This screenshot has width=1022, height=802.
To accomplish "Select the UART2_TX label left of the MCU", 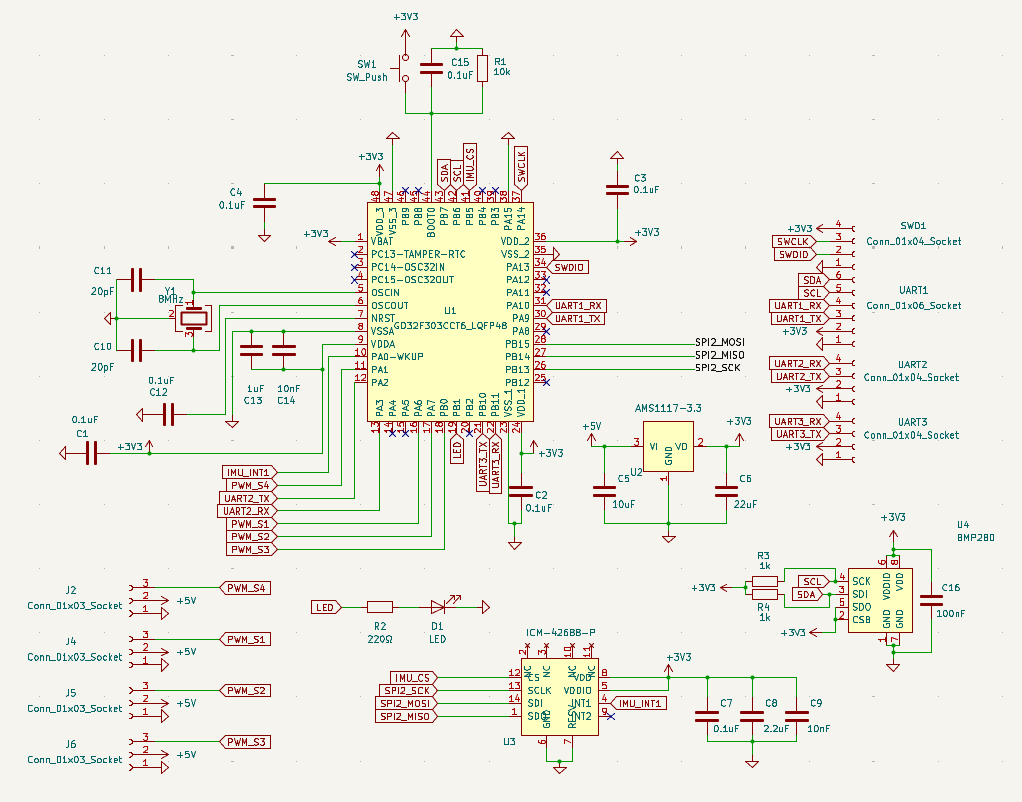I will tap(248, 498).
